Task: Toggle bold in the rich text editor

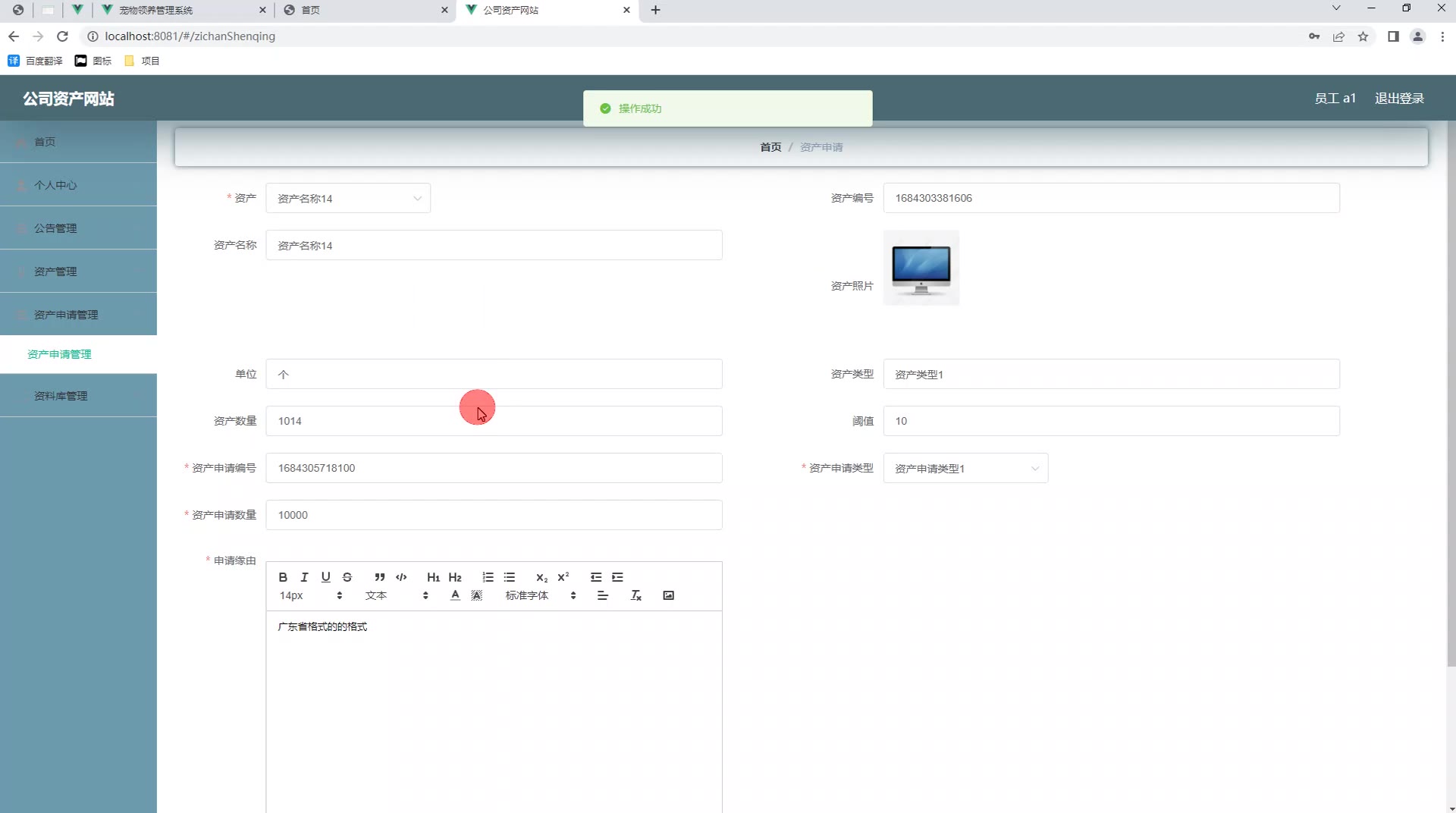Action: (x=283, y=577)
